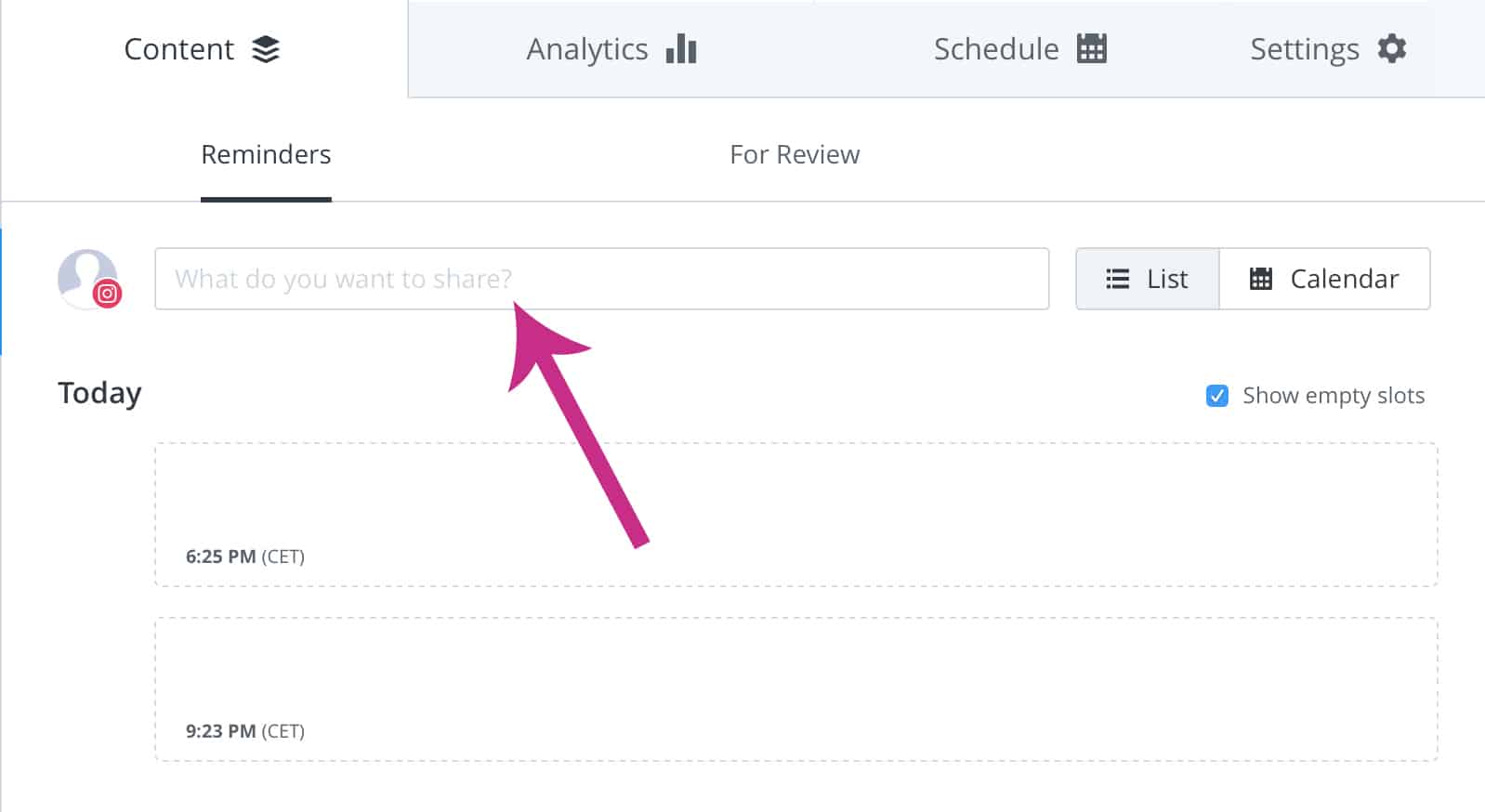Click the Settings gear icon

[1391, 48]
